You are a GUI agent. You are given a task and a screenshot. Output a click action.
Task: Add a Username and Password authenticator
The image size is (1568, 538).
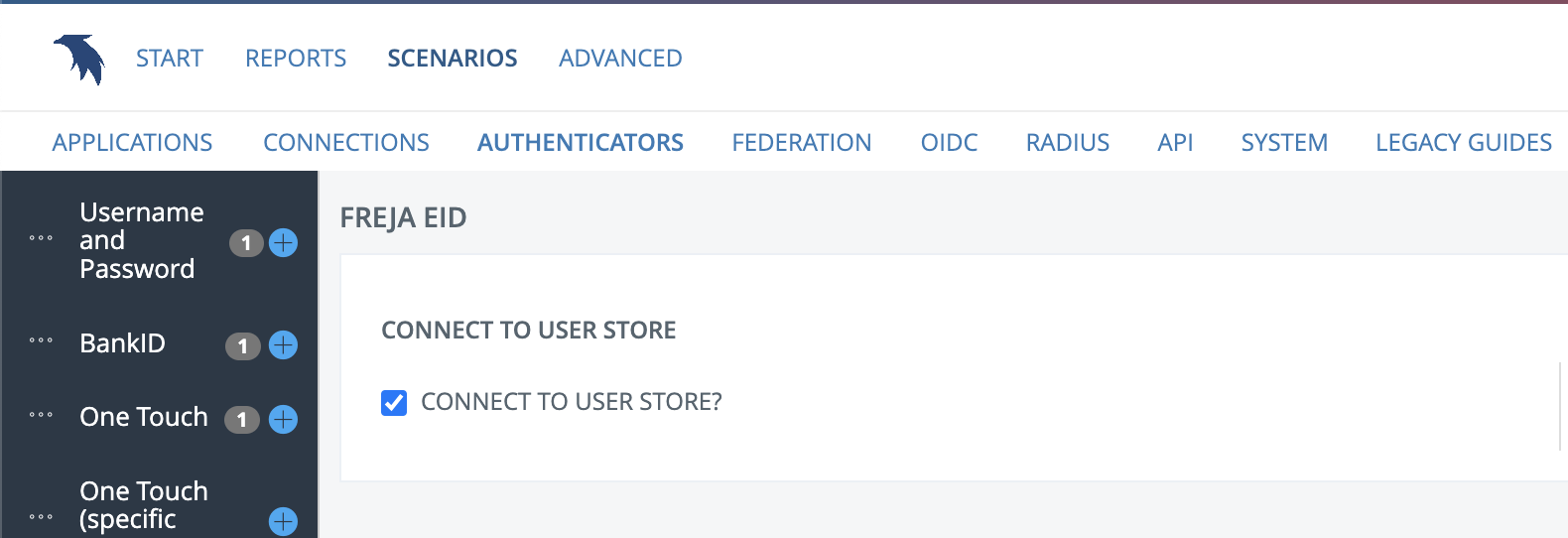click(x=283, y=242)
